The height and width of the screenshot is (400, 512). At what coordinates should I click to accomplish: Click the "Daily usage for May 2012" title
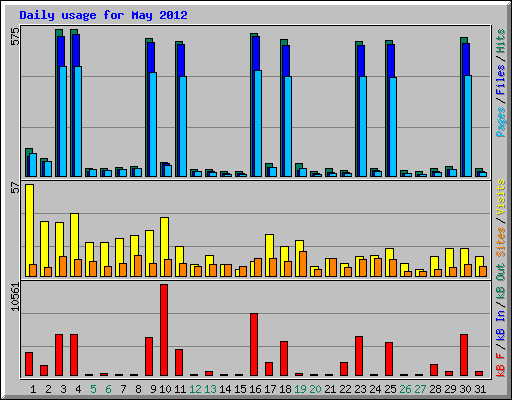103,15
